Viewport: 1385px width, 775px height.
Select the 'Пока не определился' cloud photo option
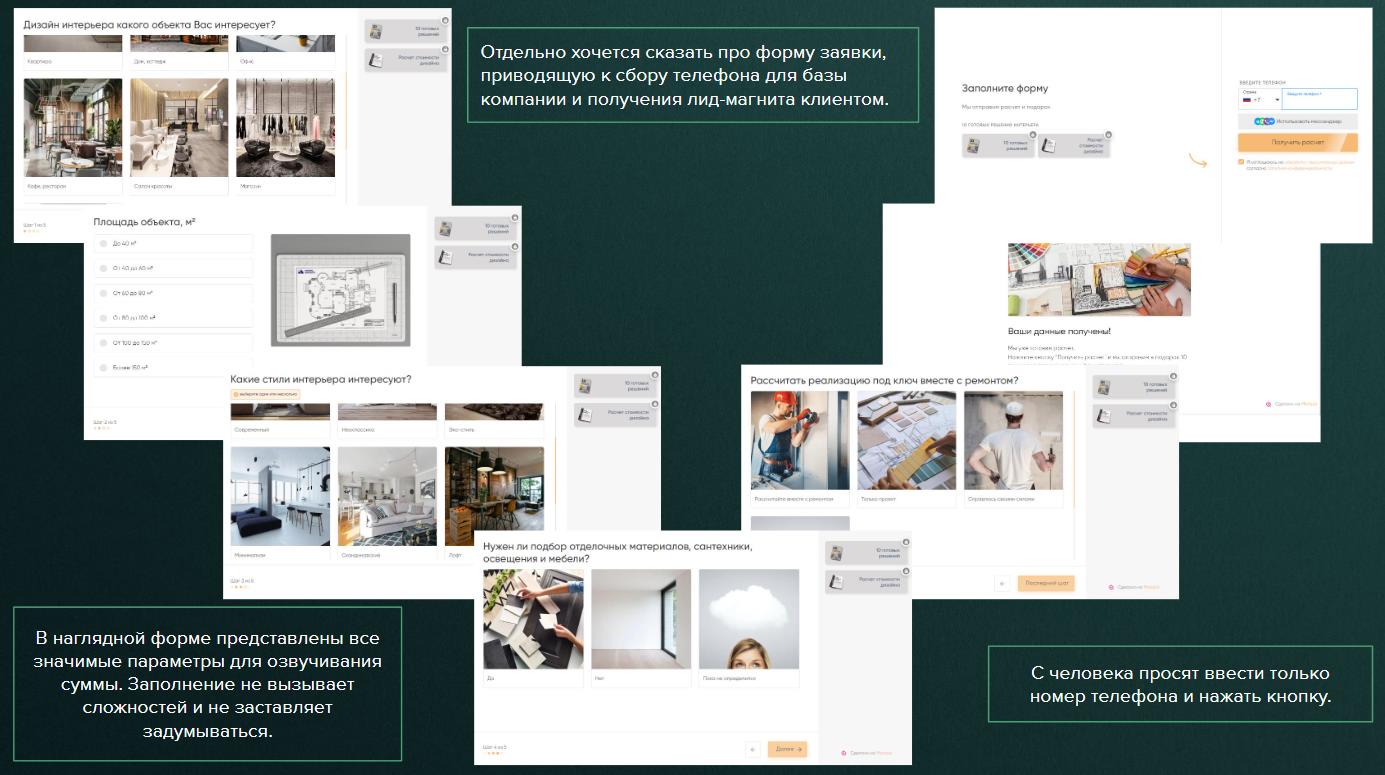[749, 619]
